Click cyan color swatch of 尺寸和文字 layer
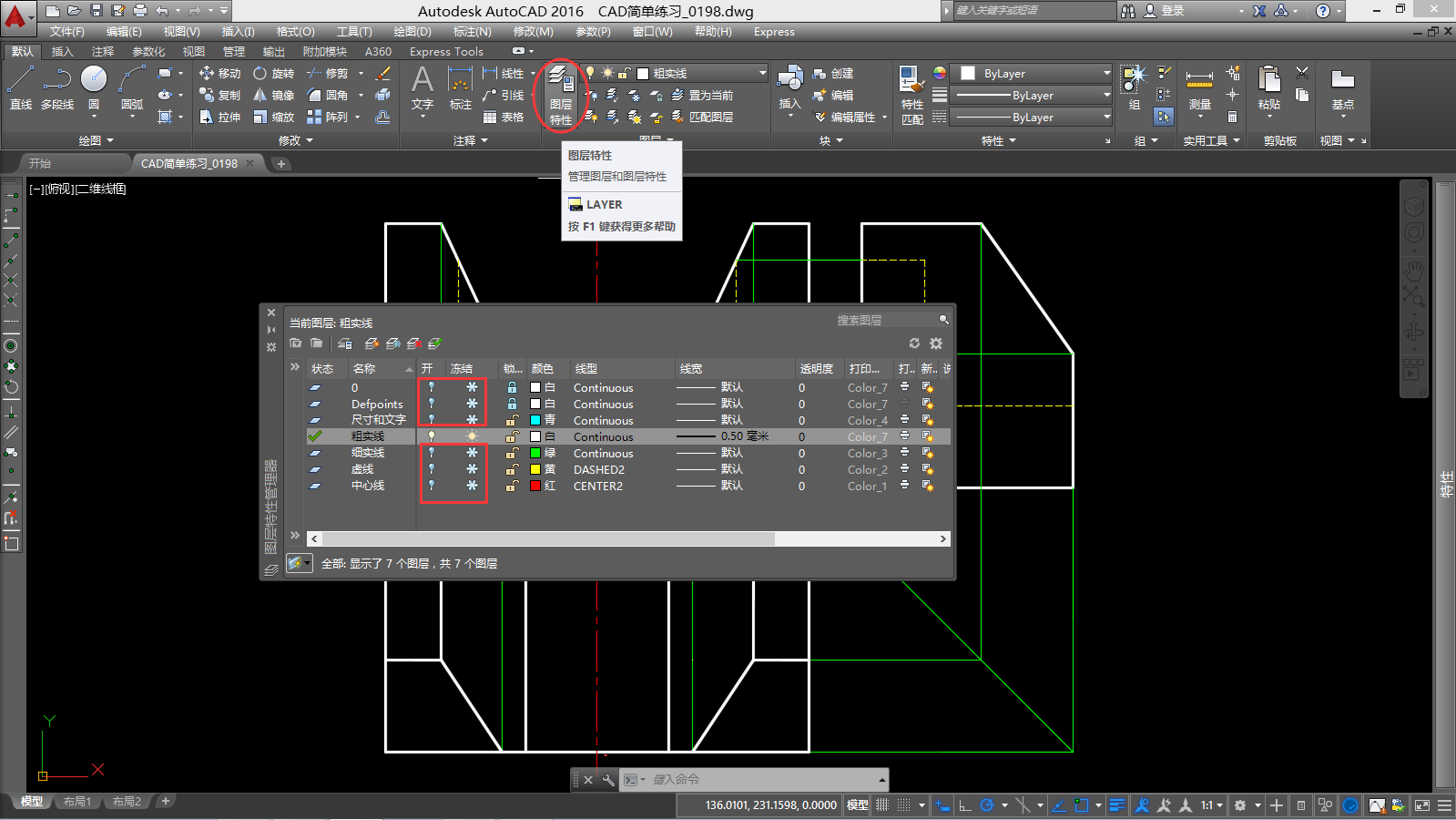 point(535,420)
